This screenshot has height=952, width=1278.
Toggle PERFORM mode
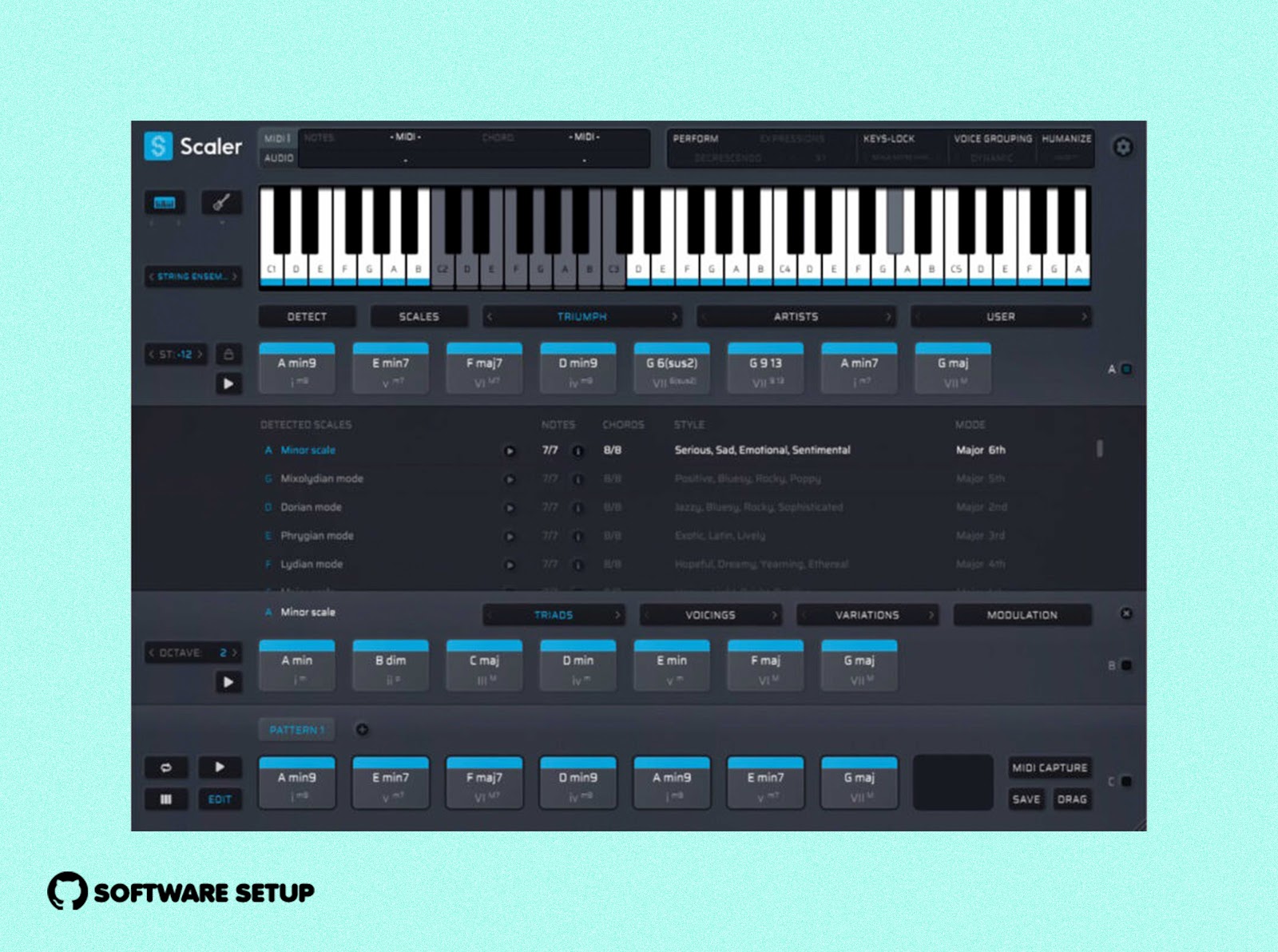pyautogui.click(x=696, y=138)
